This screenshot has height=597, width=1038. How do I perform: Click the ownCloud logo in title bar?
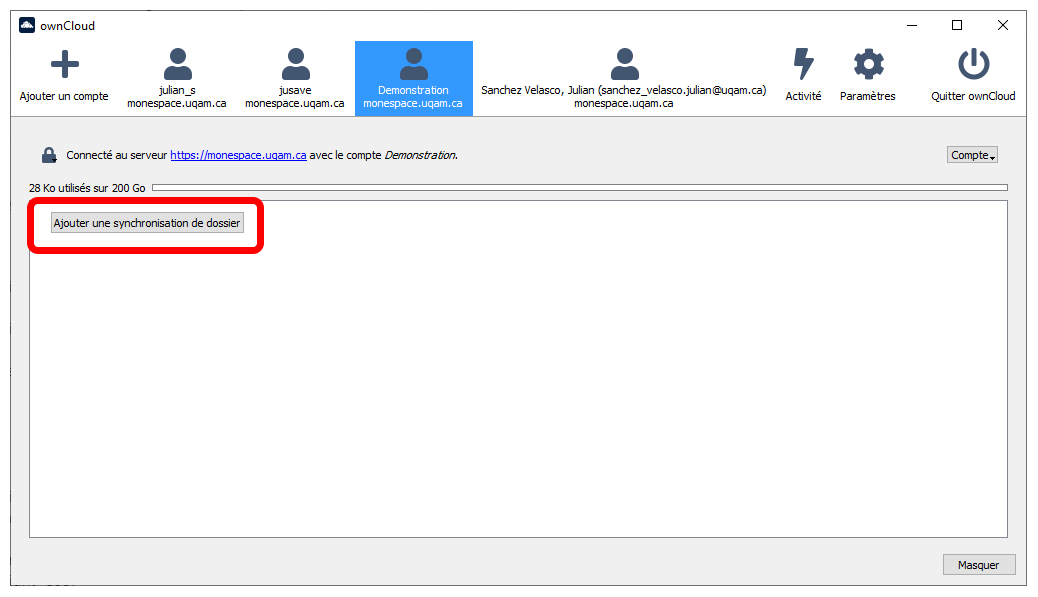click(x=26, y=25)
